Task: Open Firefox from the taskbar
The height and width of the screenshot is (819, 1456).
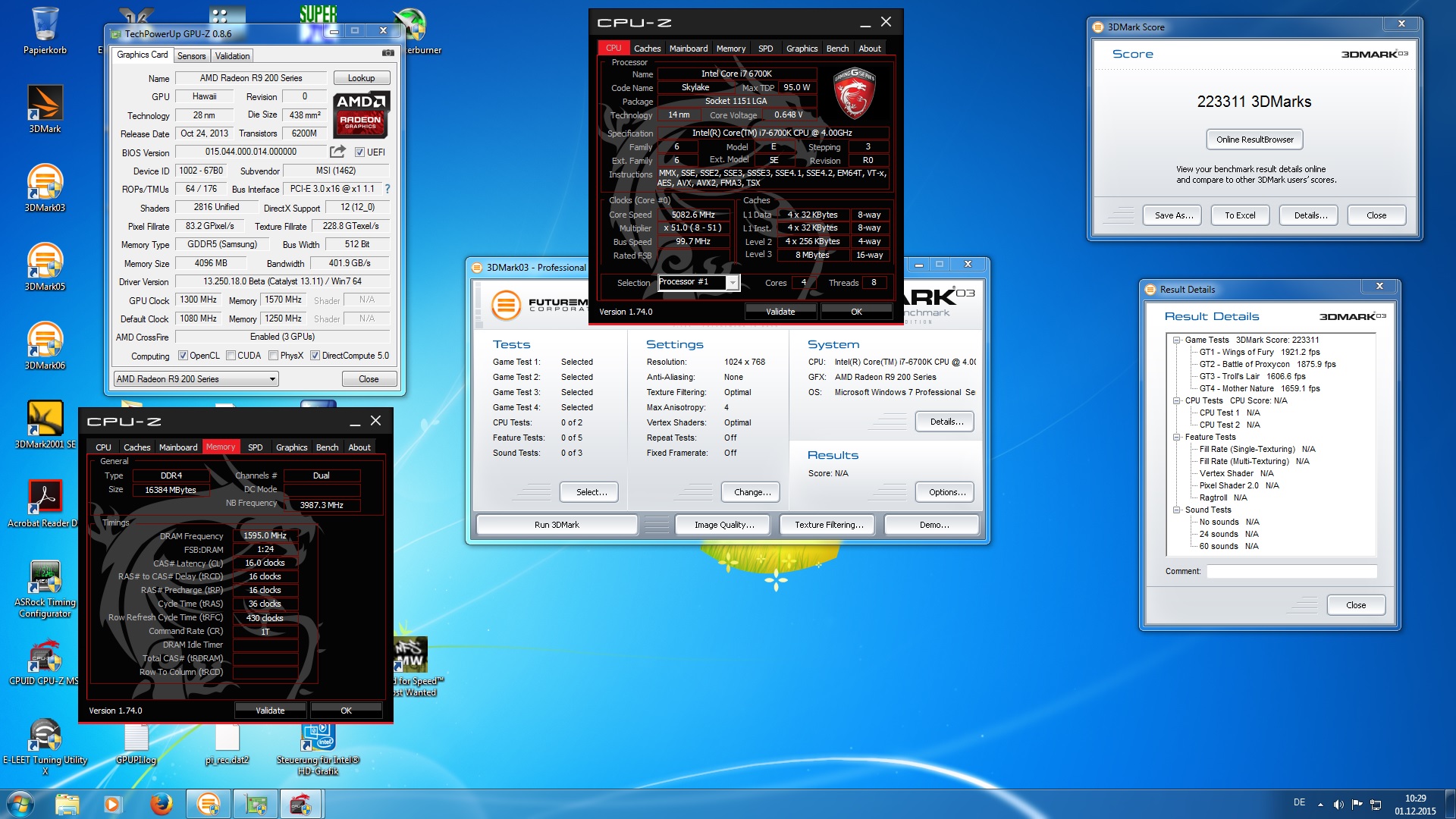Action: 161,804
